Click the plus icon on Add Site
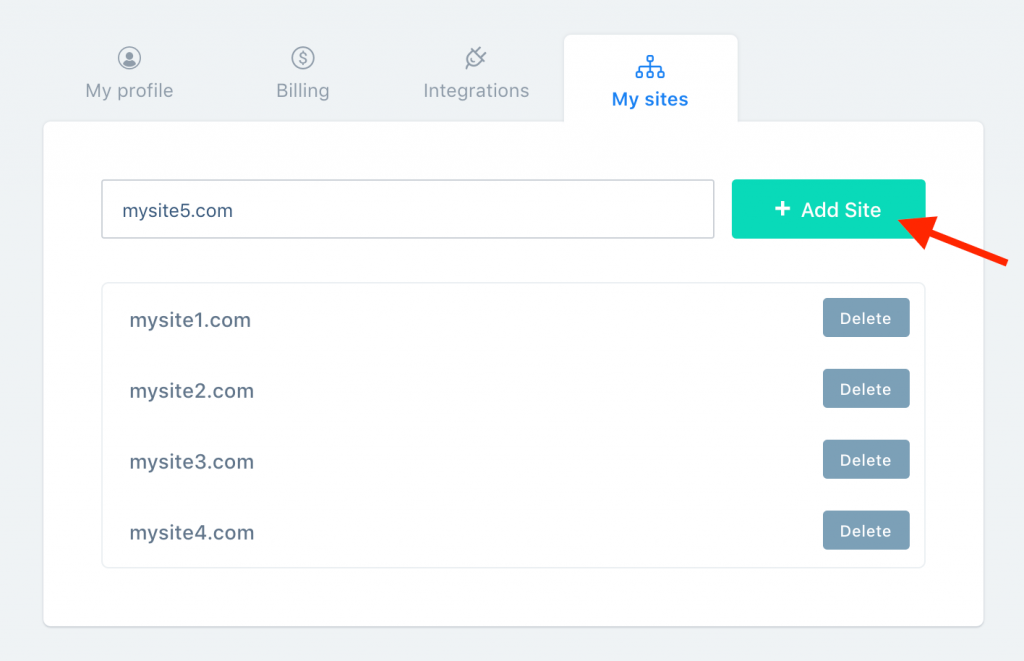This screenshot has width=1024, height=661. point(782,208)
